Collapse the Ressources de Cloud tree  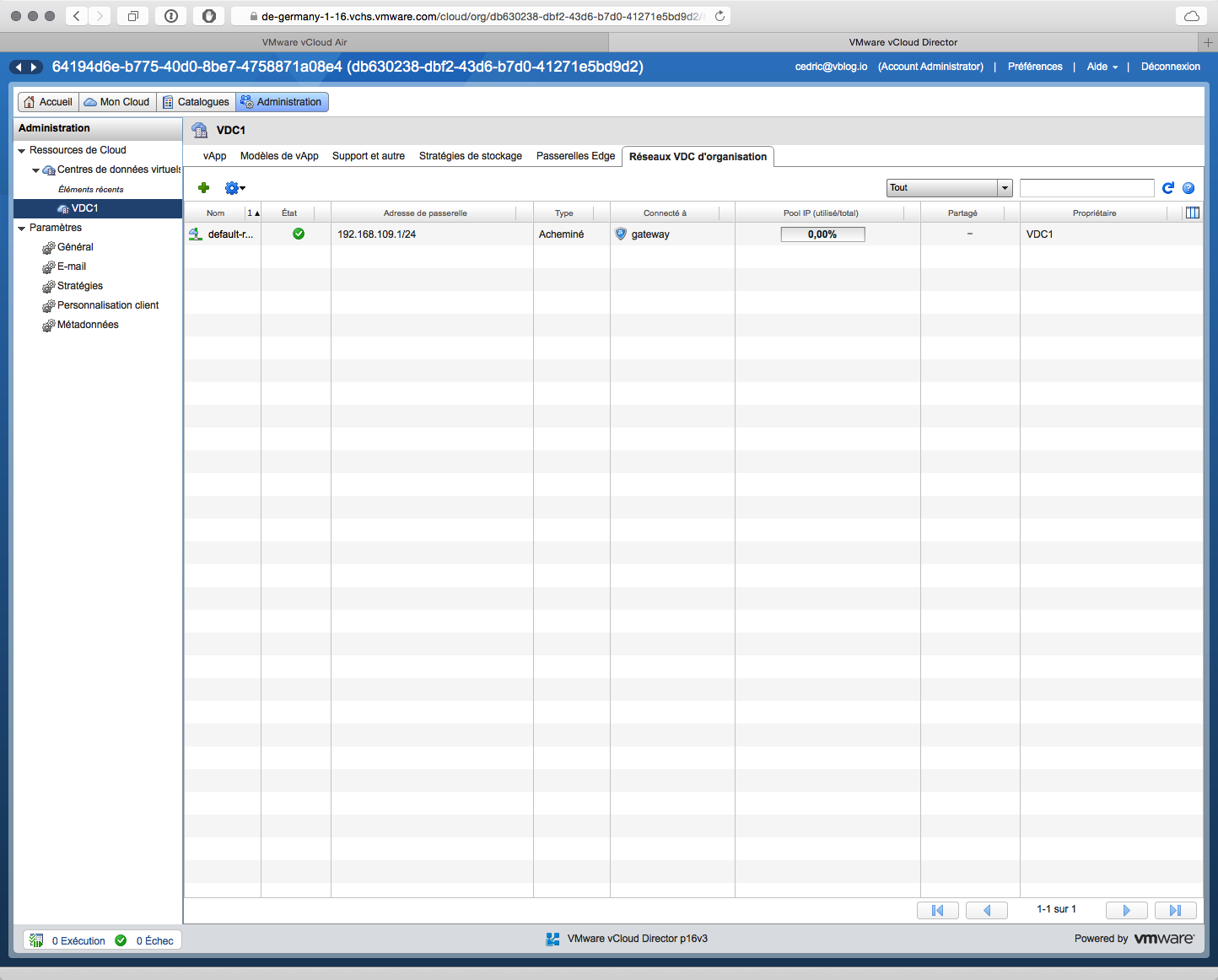pos(22,151)
